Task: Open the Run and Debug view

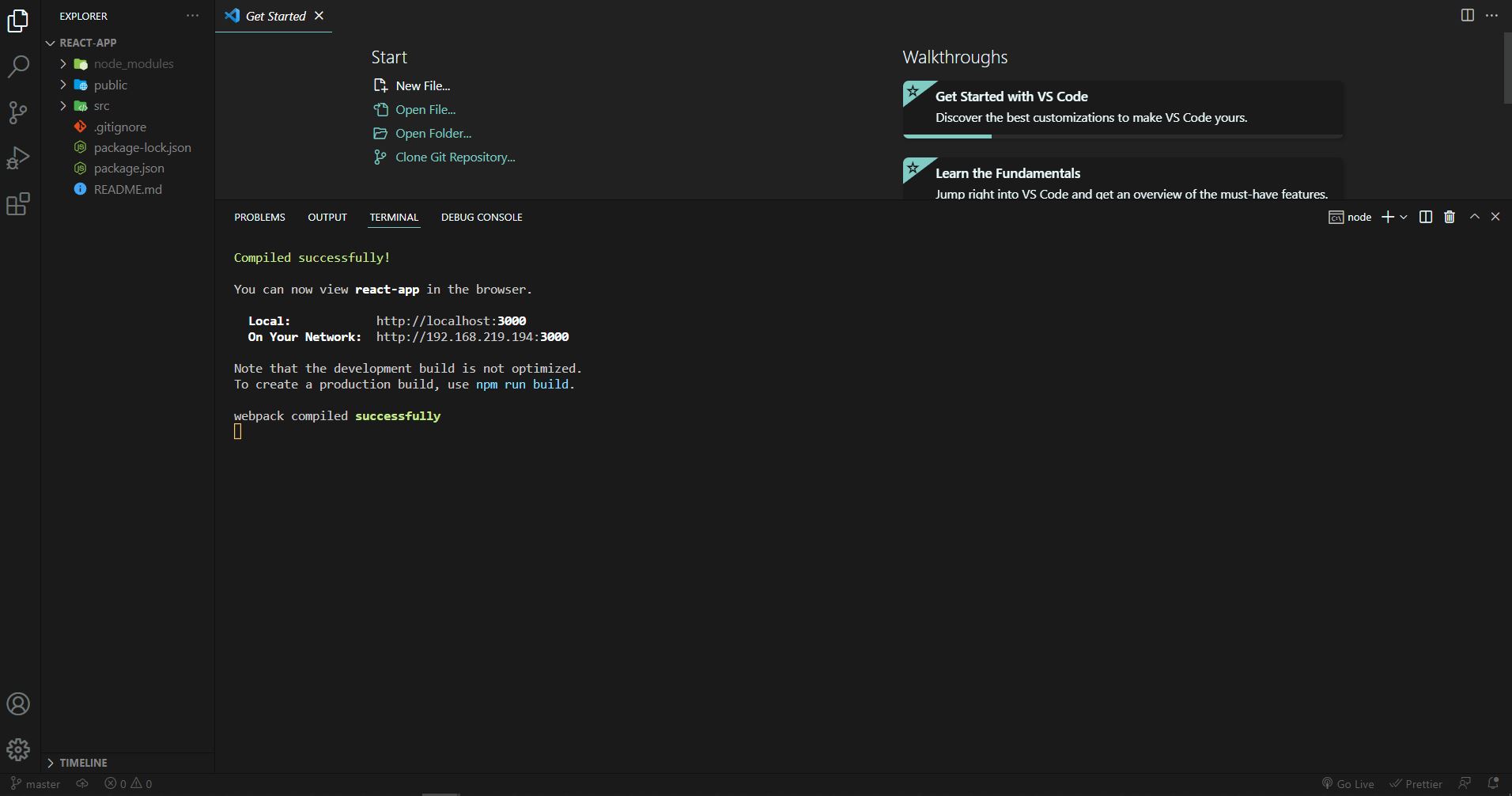Action: tap(18, 158)
